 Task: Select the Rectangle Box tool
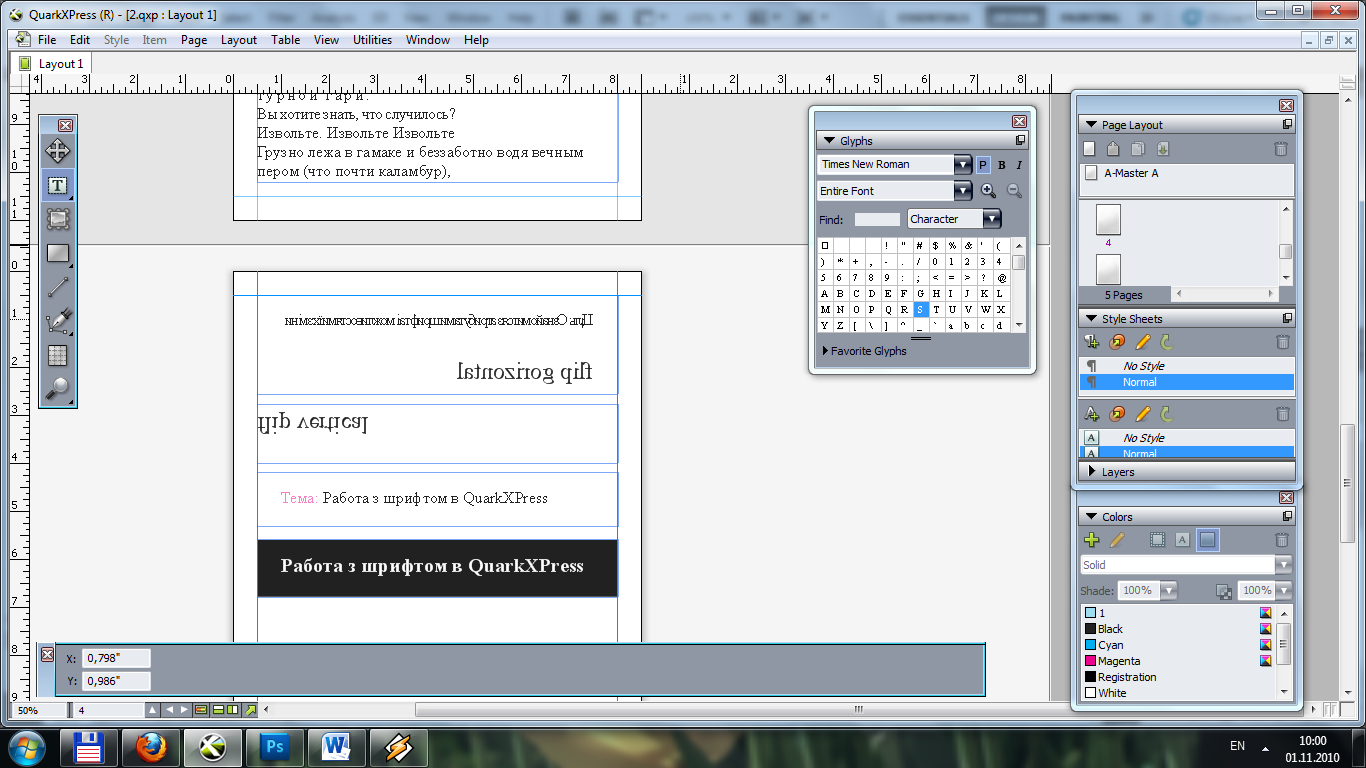click(x=57, y=253)
